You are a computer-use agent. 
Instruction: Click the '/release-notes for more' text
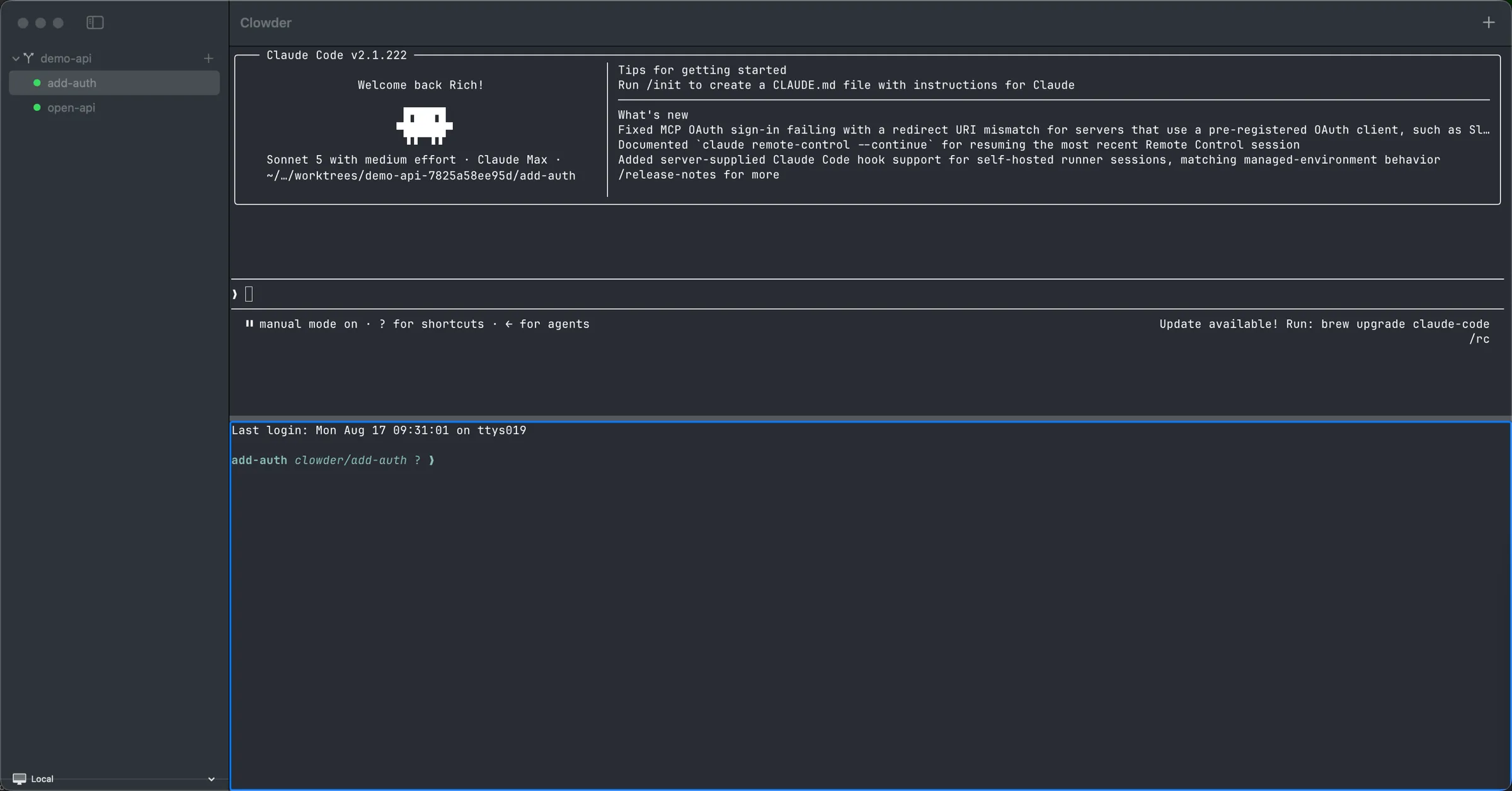pyautogui.click(x=698, y=175)
